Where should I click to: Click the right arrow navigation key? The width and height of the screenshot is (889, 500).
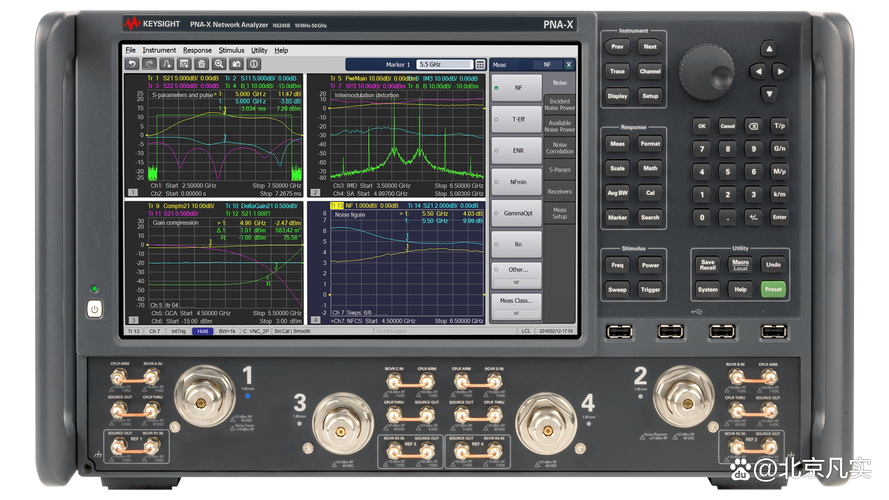pyautogui.click(x=781, y=71)
